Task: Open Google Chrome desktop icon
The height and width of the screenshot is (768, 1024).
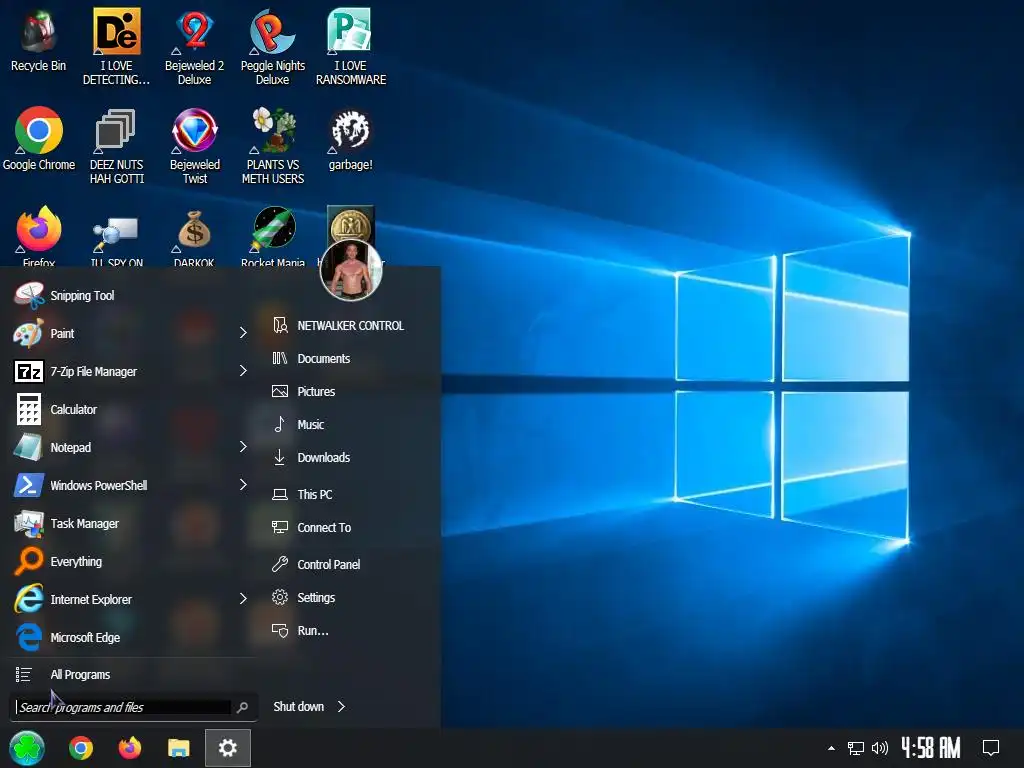Action: 39,139
